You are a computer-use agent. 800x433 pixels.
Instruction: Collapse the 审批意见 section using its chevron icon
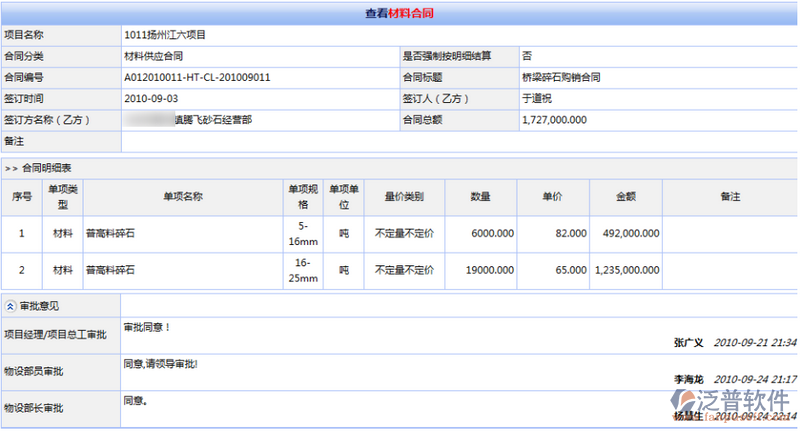10,305
